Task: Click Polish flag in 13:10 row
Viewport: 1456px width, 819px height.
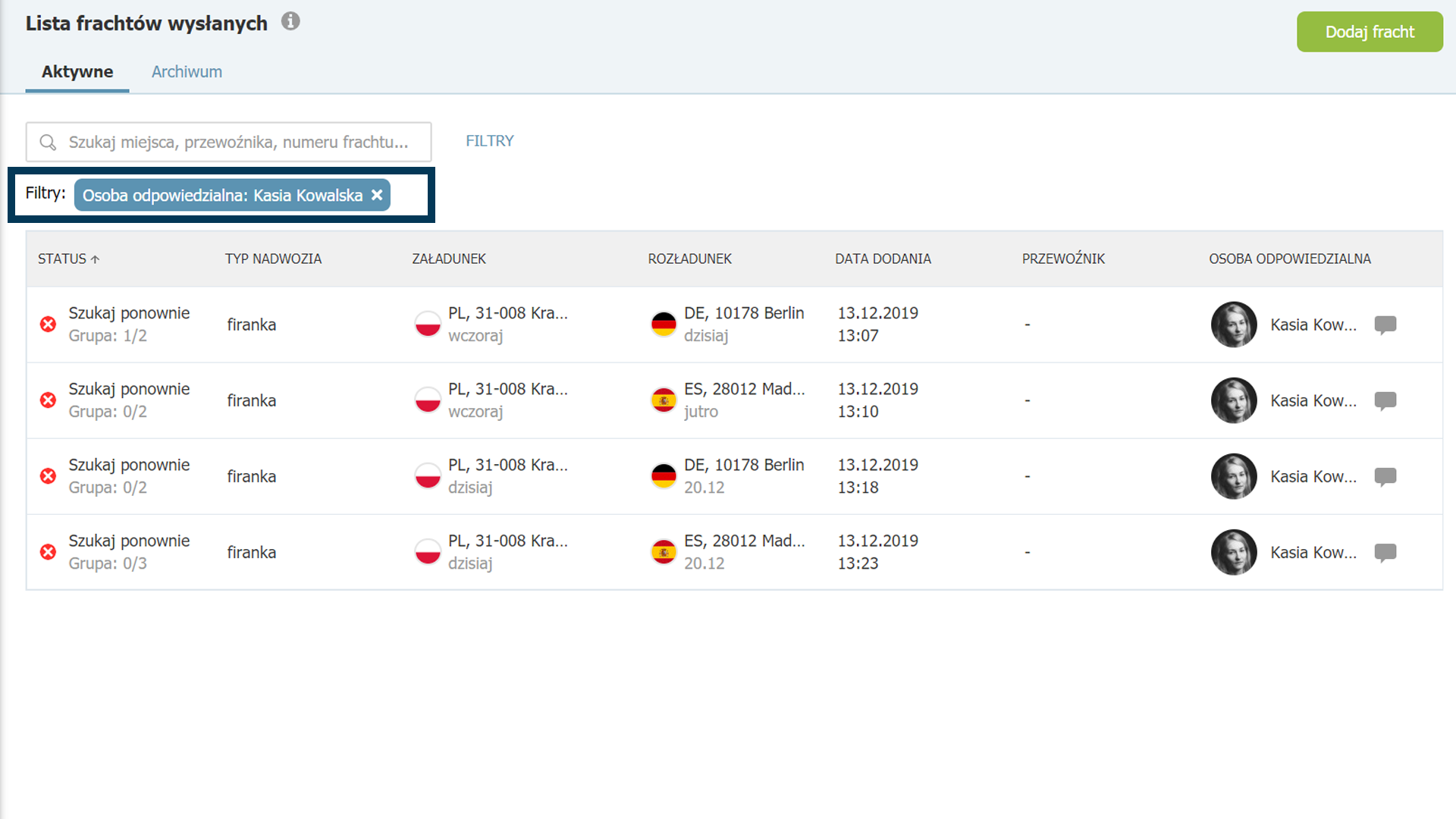Action: [428, 400]
